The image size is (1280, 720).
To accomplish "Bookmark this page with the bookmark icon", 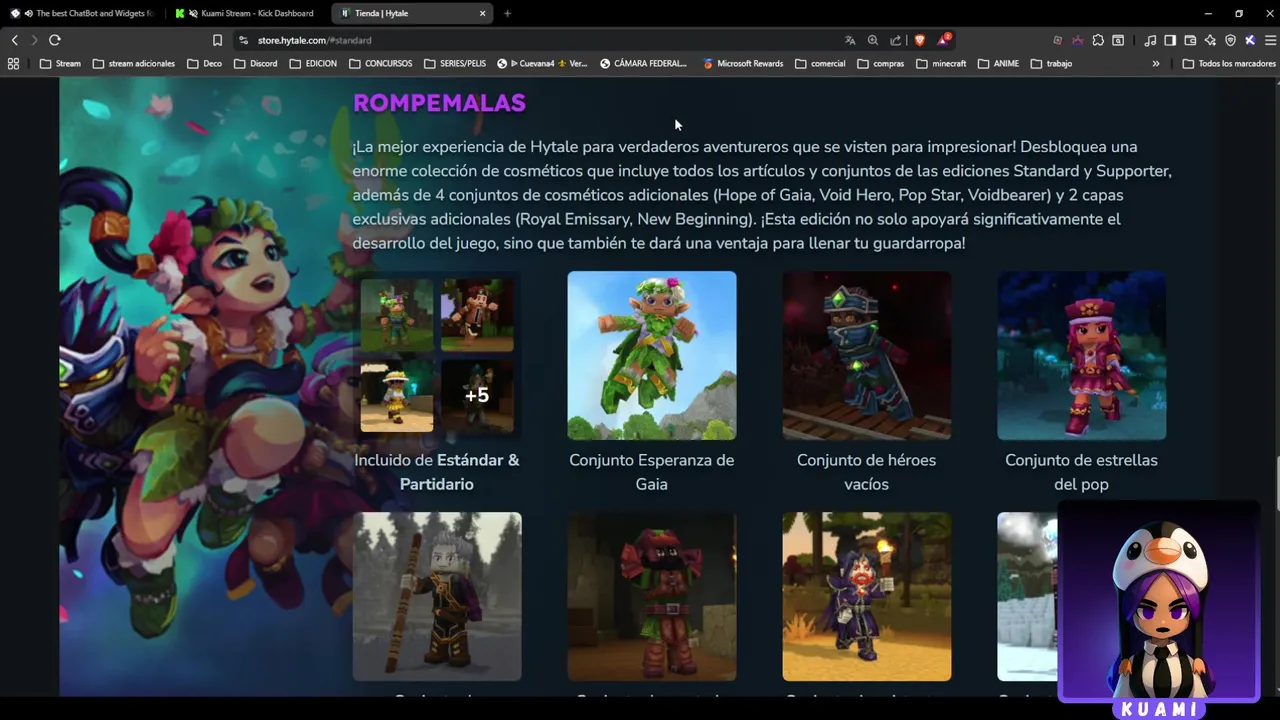I will point(217,40).
